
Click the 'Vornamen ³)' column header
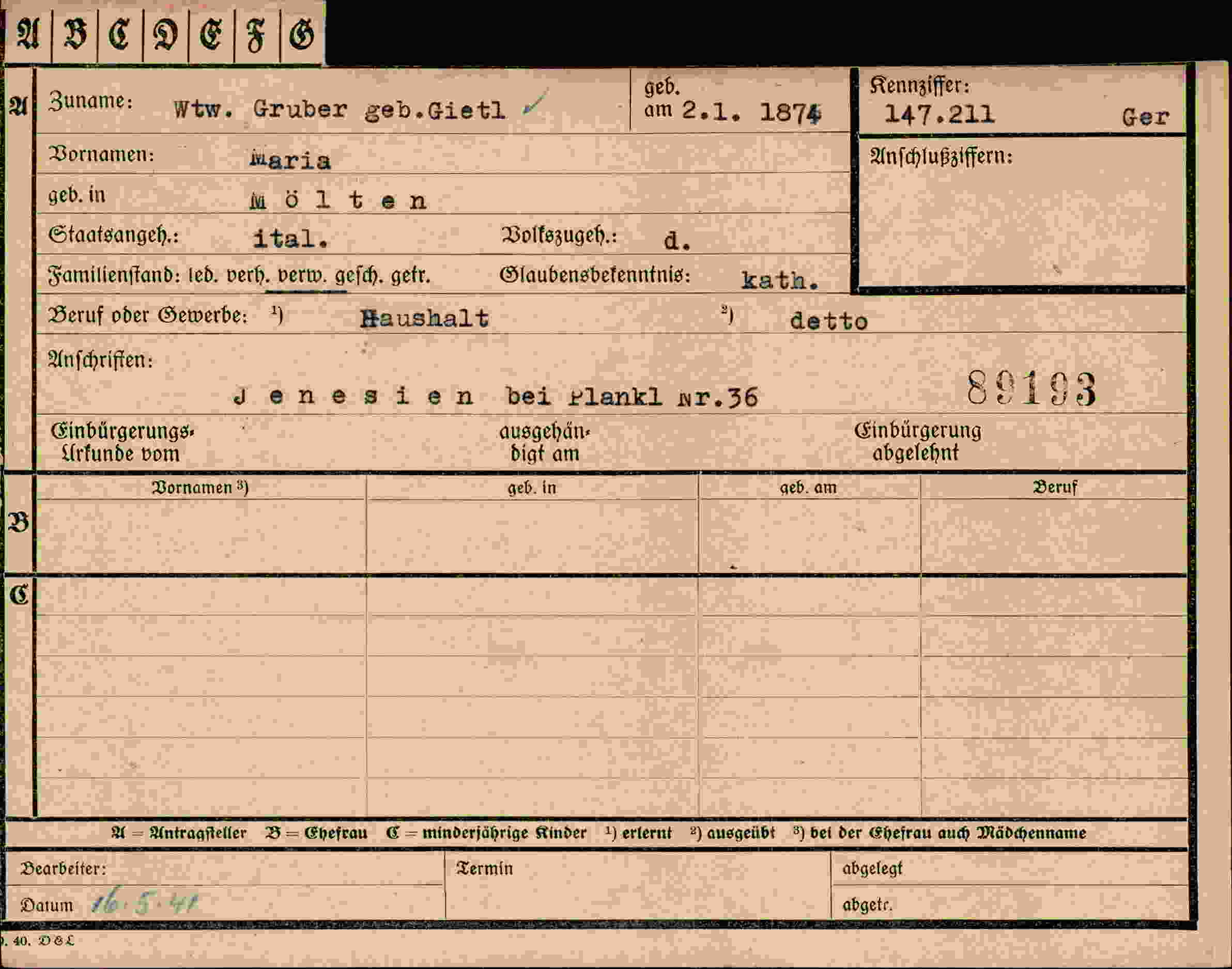pos(200,487)
